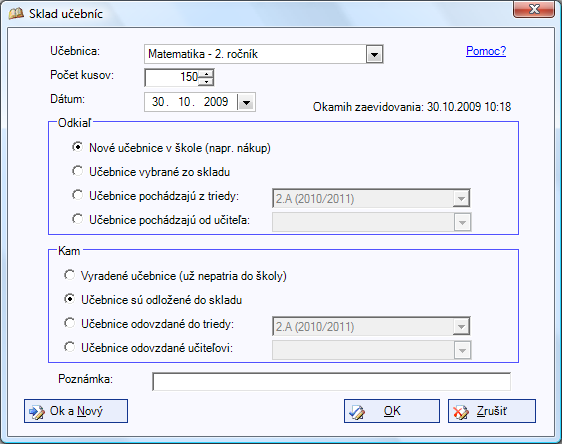562x444 pixels.
Task: Click the book icon in title bar
Action: click(x=15, y=14)
